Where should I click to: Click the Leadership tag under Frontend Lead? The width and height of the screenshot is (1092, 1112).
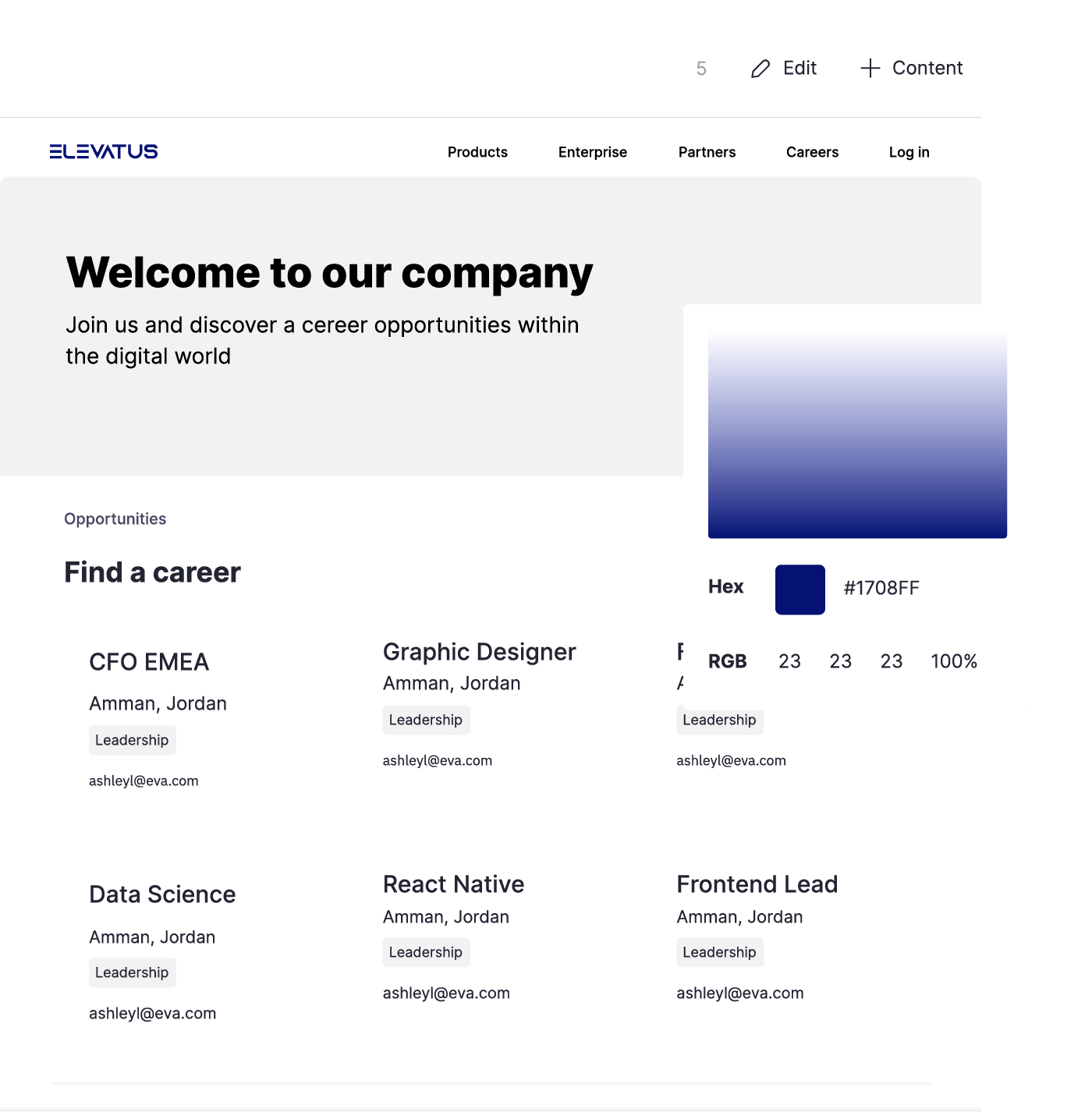(x=719, y=952)
